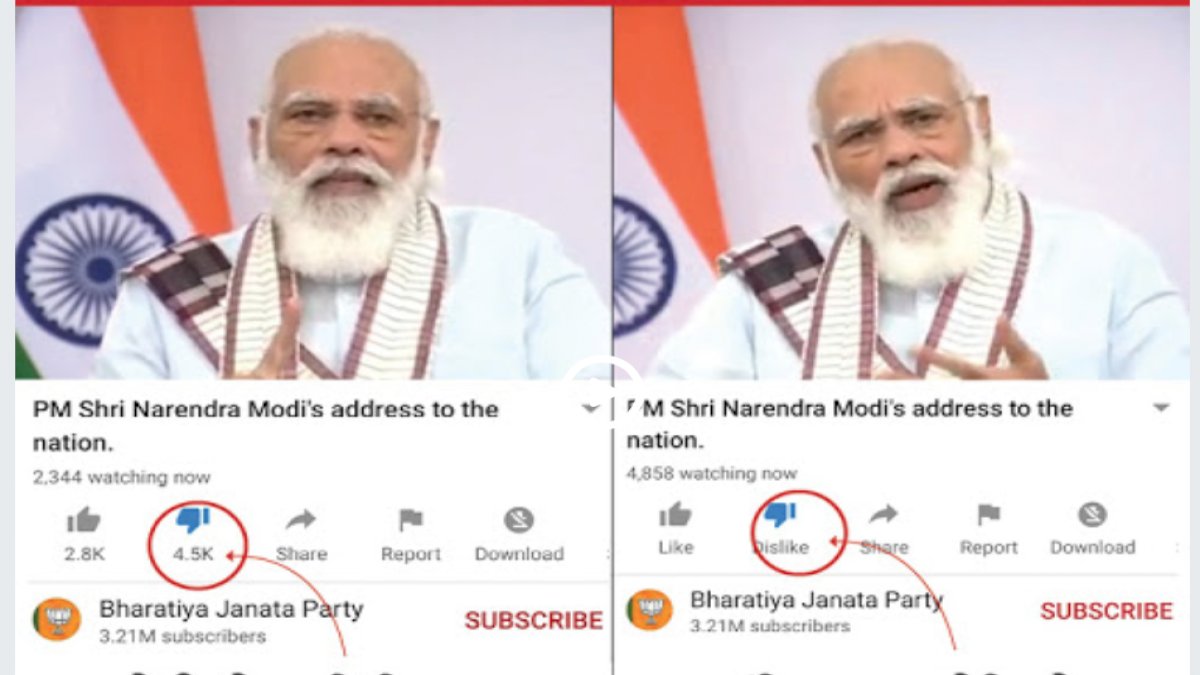
Task: Open BJP channel avatar in right panel
Action: tap(650, 609)
